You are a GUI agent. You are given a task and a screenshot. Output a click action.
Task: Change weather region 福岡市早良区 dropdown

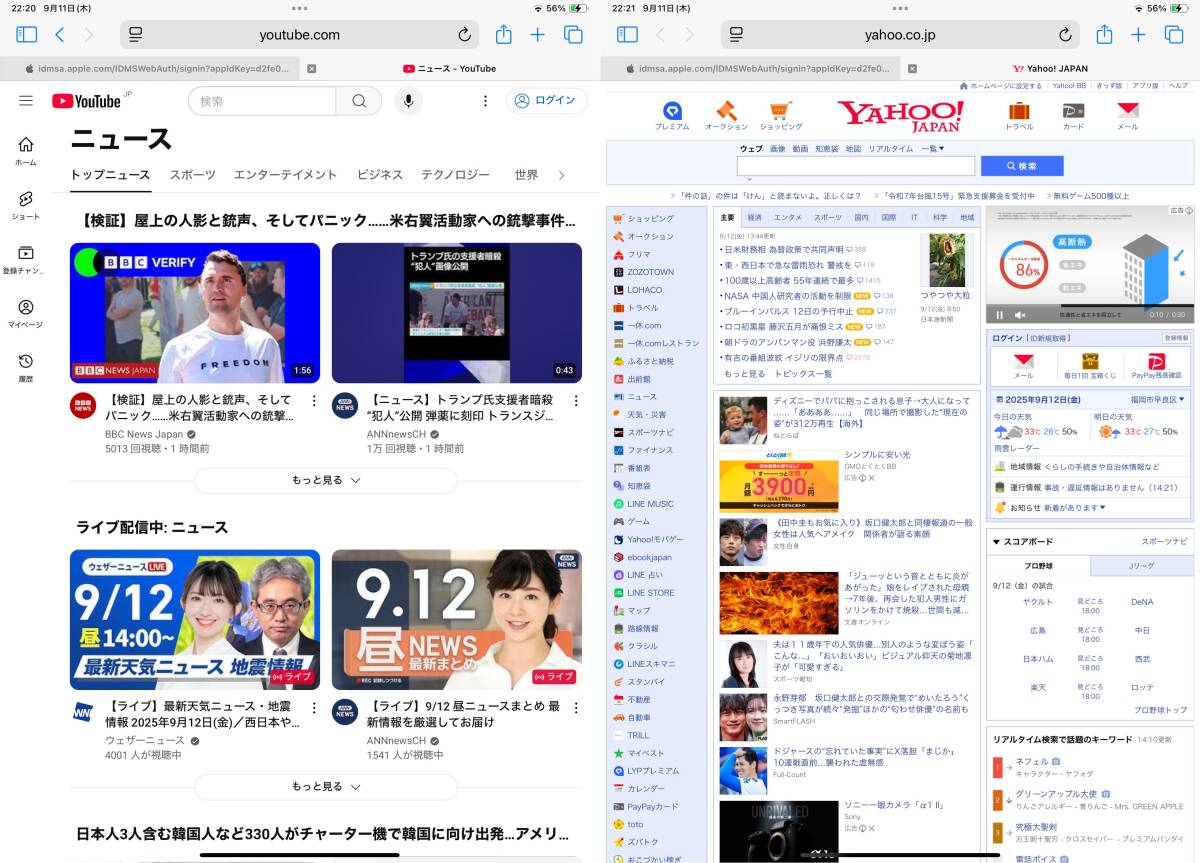tap(1160, 399)
